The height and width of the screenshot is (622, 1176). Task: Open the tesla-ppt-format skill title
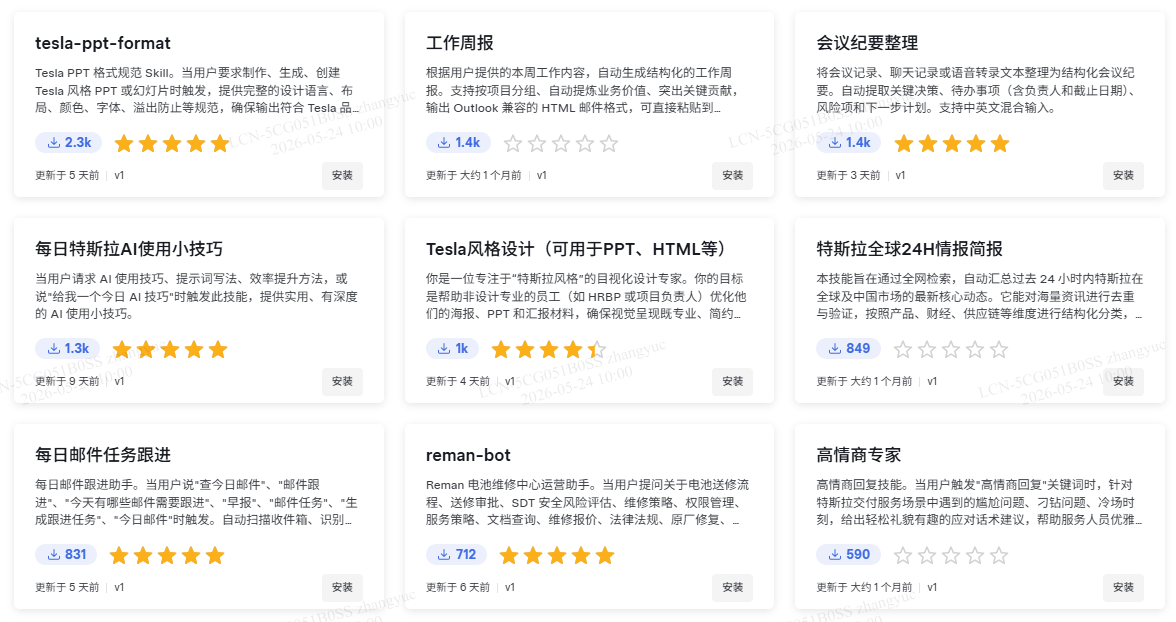point(103,44)
